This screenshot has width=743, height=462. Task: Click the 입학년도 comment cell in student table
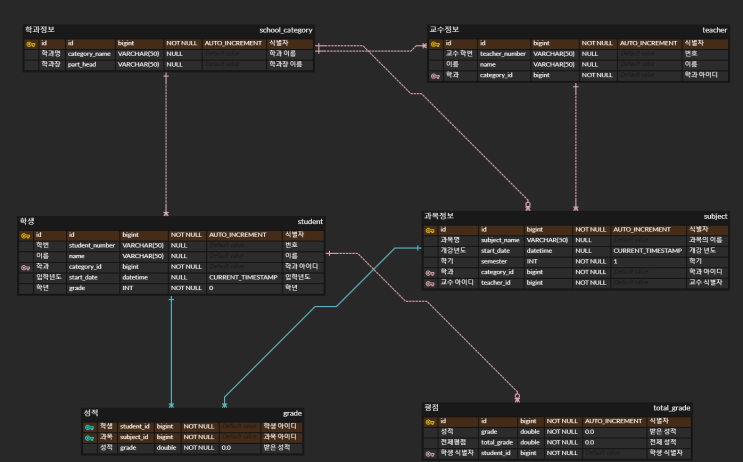pyautogui.click(x=302, y=278)
